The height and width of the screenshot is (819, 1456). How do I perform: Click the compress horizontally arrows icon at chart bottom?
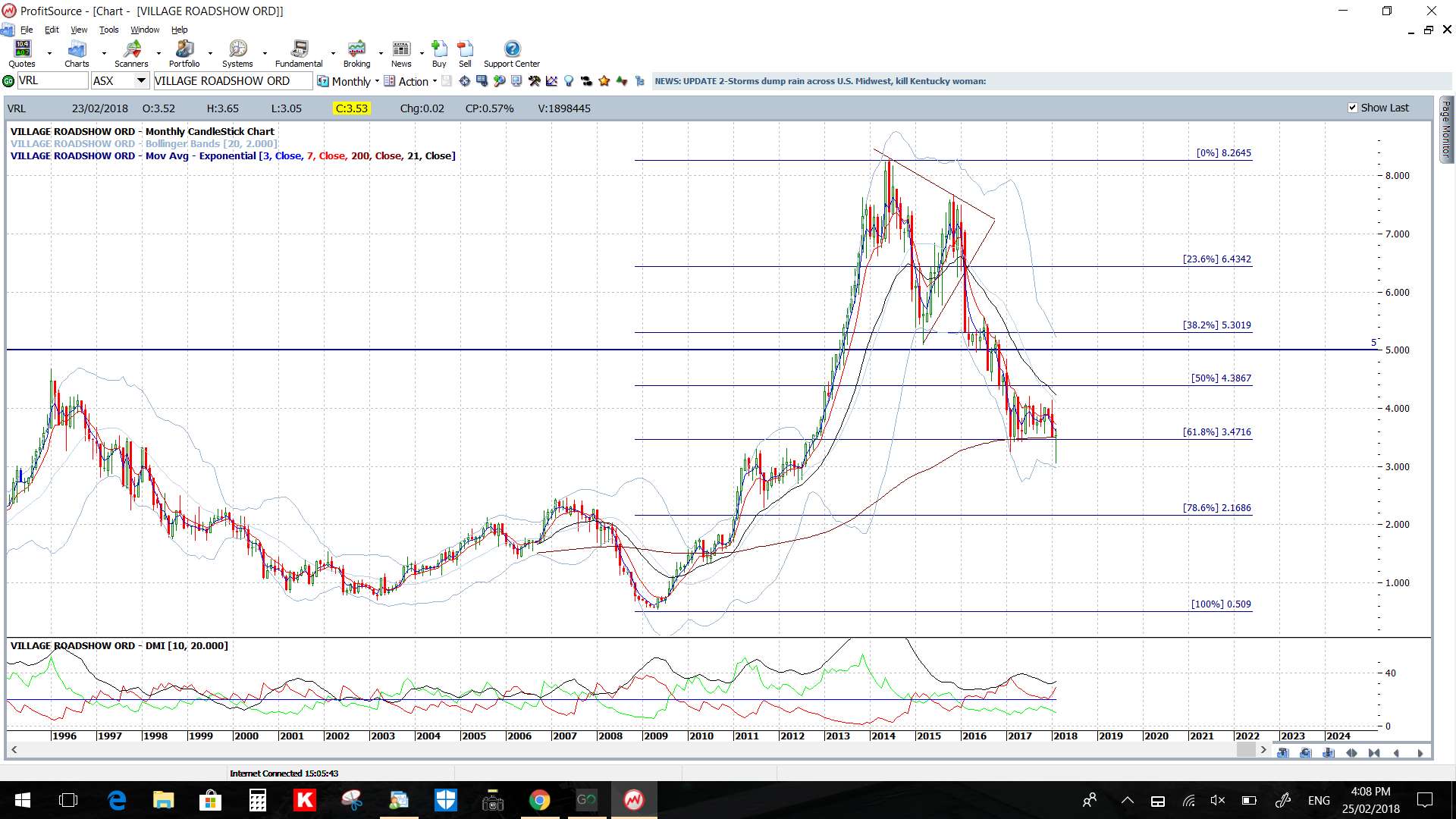(x=1374, y=752)
